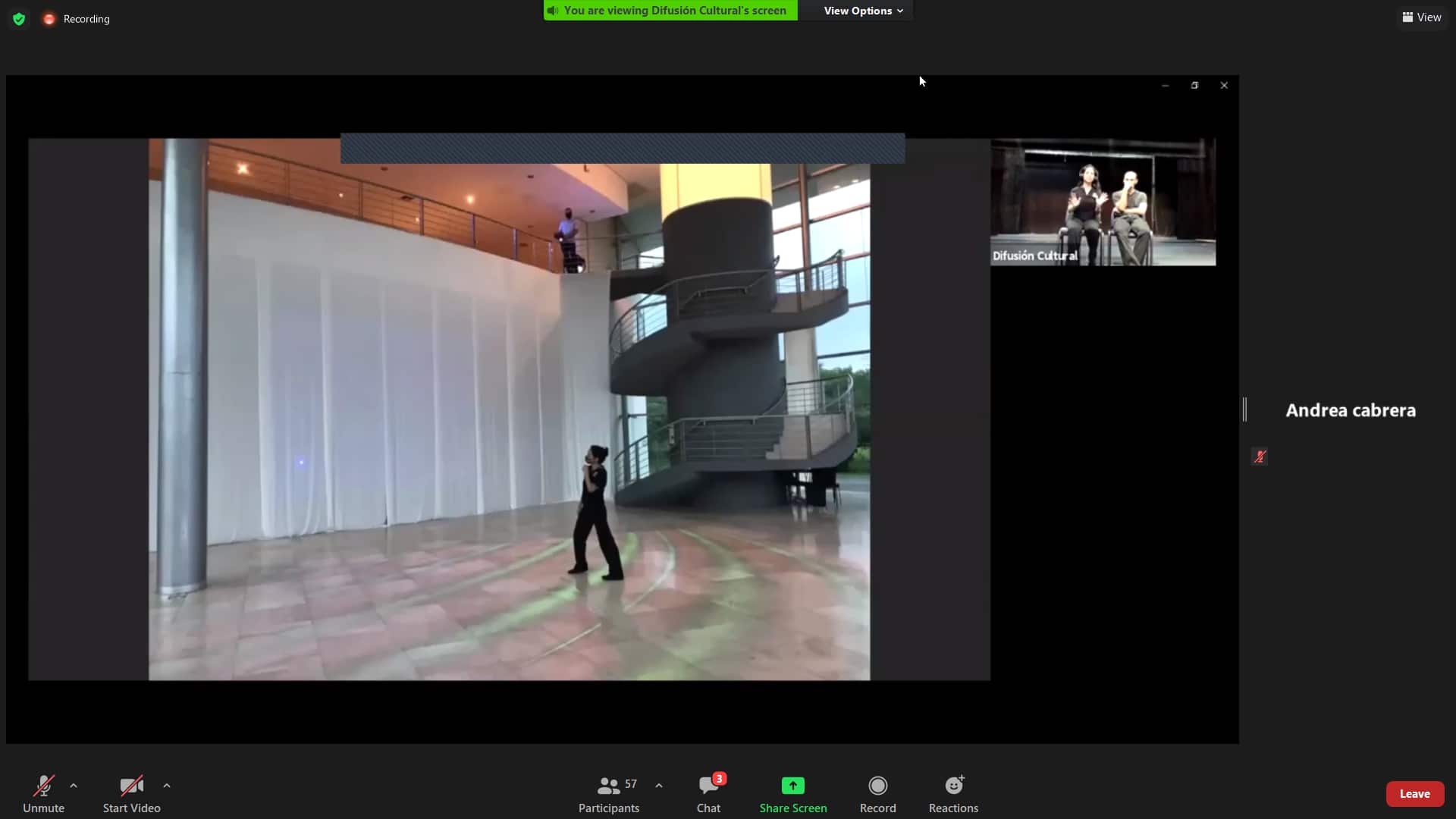
Task: Restore the shared screen window
Action: pos(1195,86)
